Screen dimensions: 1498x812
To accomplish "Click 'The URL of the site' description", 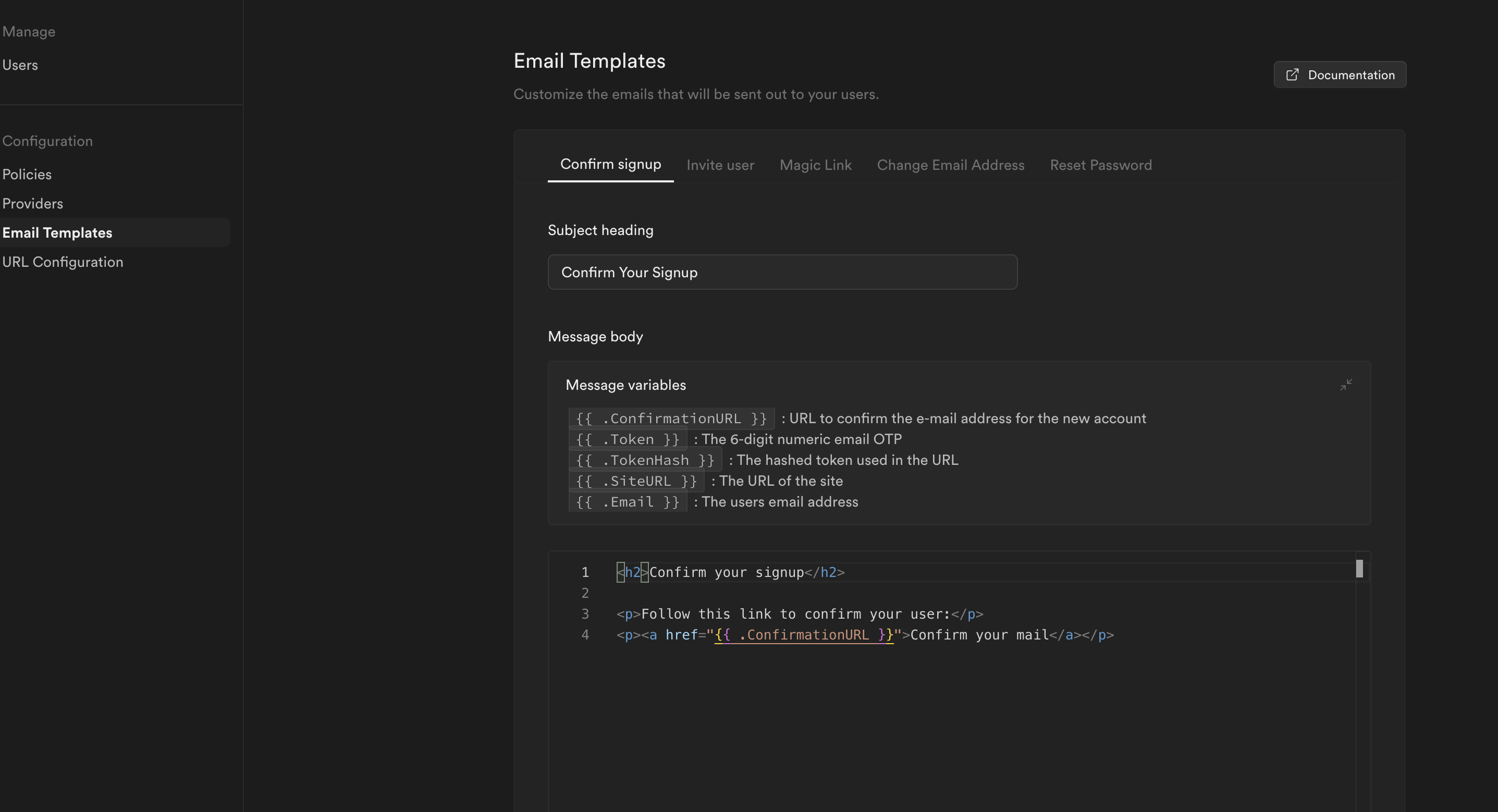I will tap(781, 481).
